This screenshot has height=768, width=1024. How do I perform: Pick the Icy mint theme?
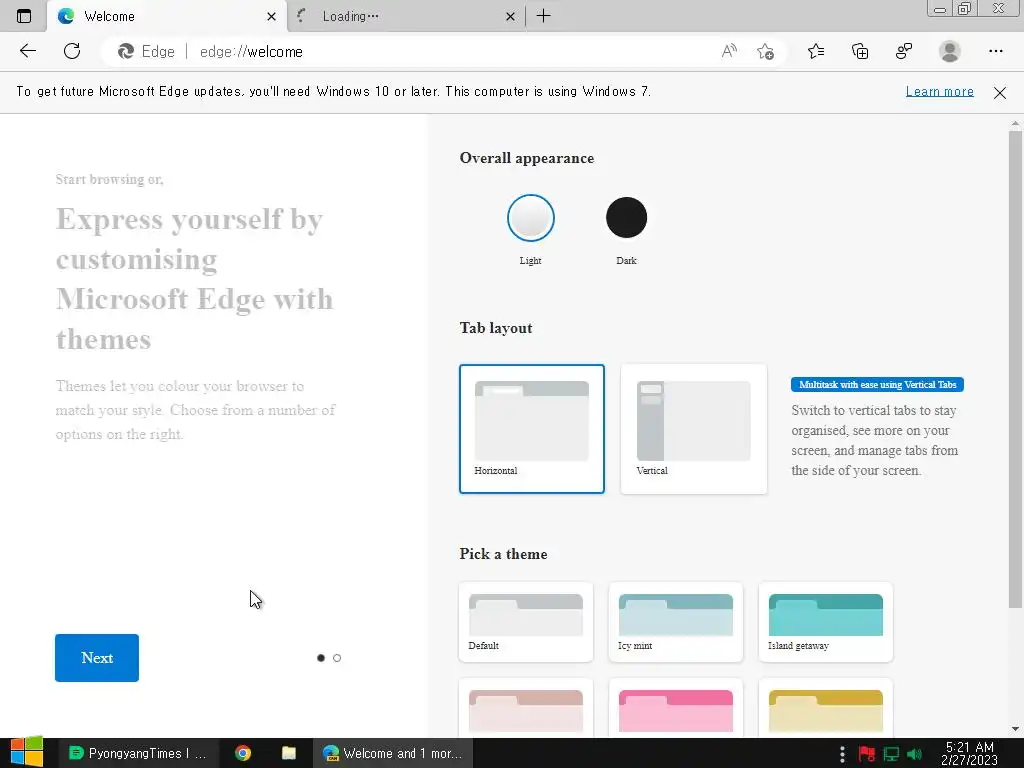(675, 622)
